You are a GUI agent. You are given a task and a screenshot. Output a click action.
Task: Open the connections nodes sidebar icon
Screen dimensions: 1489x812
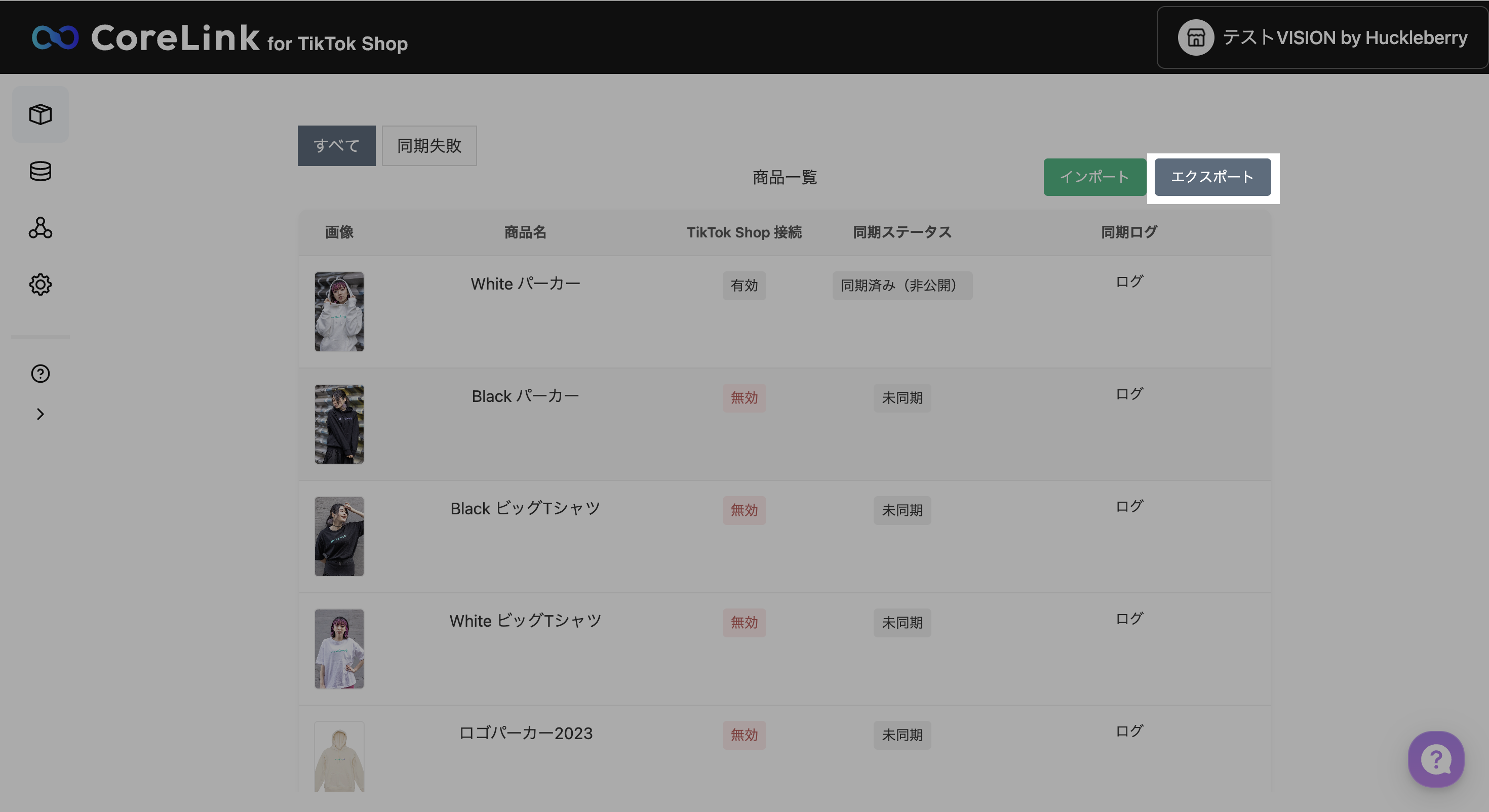click(x=41, y=228)
